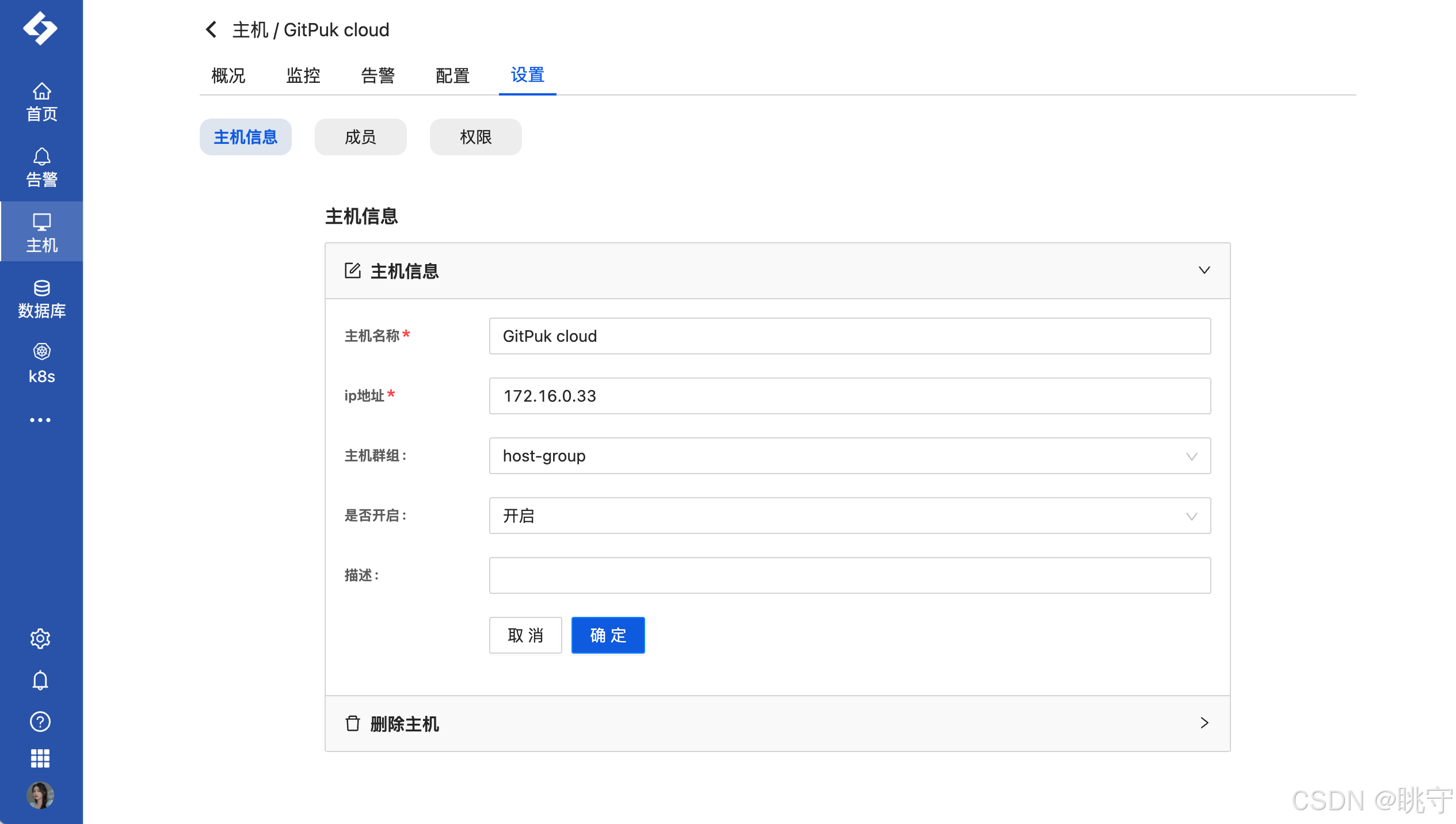Open system settings gear icon
The width and height of the screenshot is (1456, 824).
point(40,638)
